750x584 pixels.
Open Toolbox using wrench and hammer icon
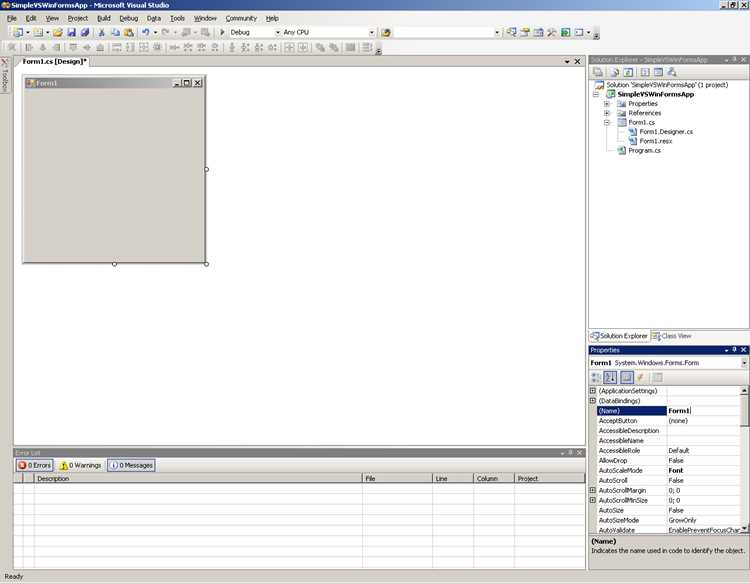[x=551, y=33]
